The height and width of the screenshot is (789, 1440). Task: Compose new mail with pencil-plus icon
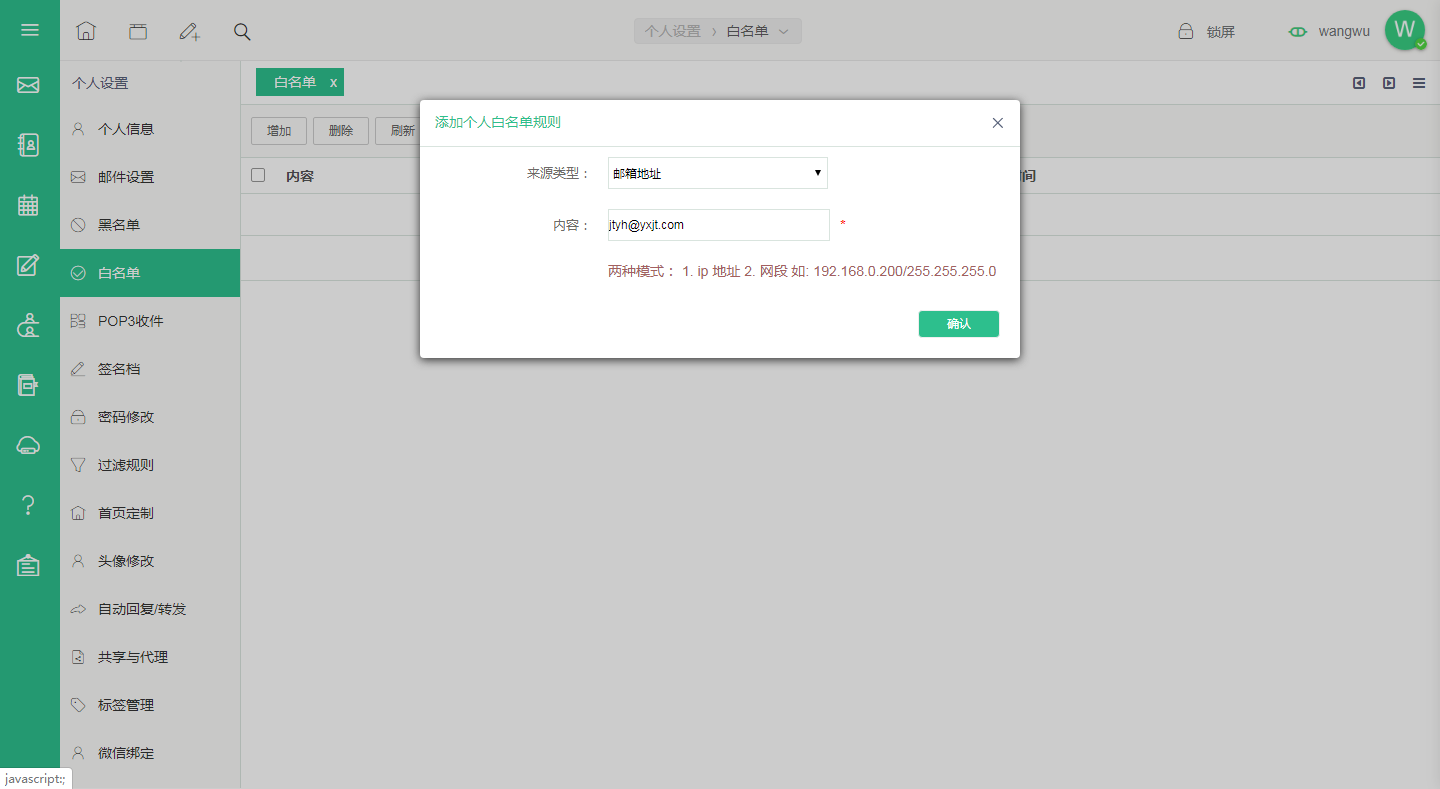190,31
